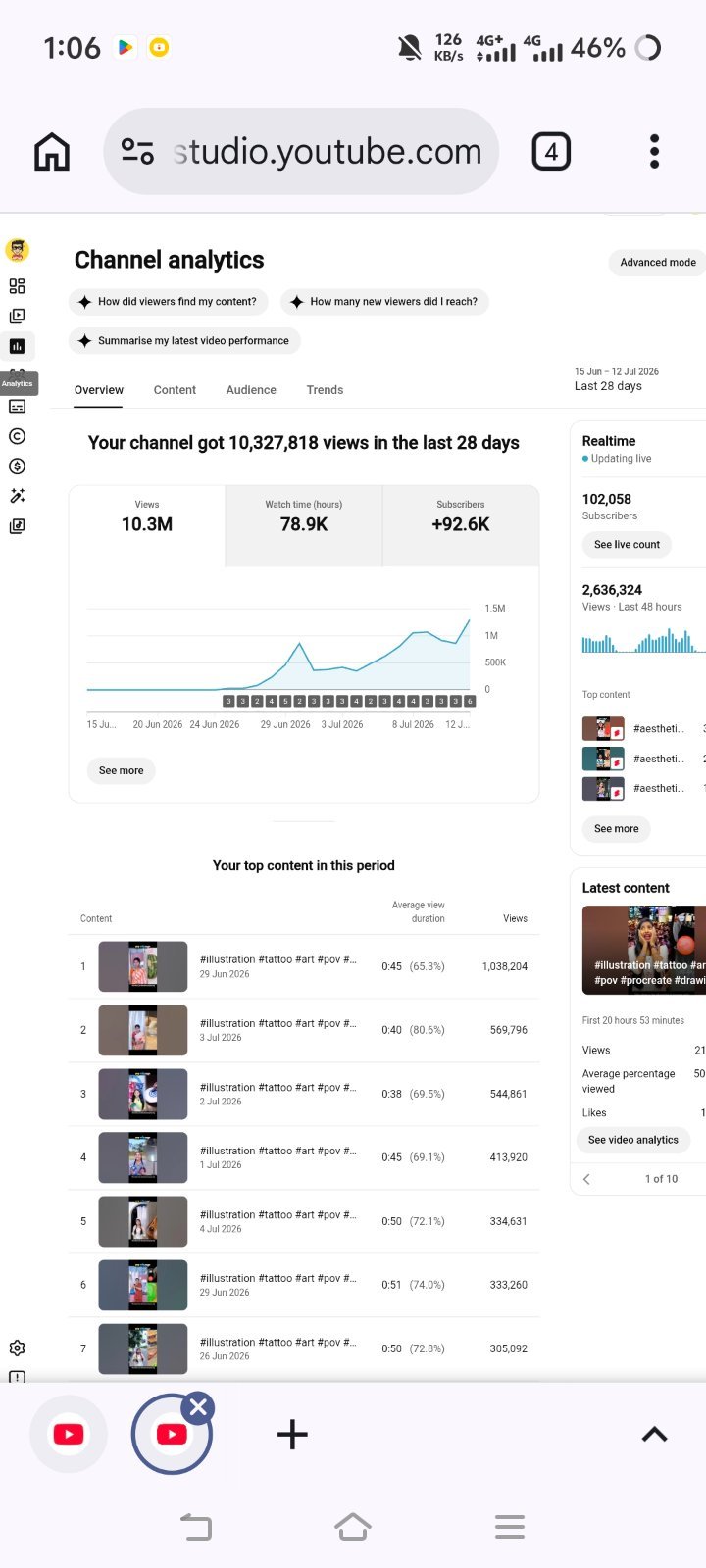Viewport: 706px width, 1568px height.
Task: Go to the previous latest content with the left chevron
Action: (x=586, y=1179)
